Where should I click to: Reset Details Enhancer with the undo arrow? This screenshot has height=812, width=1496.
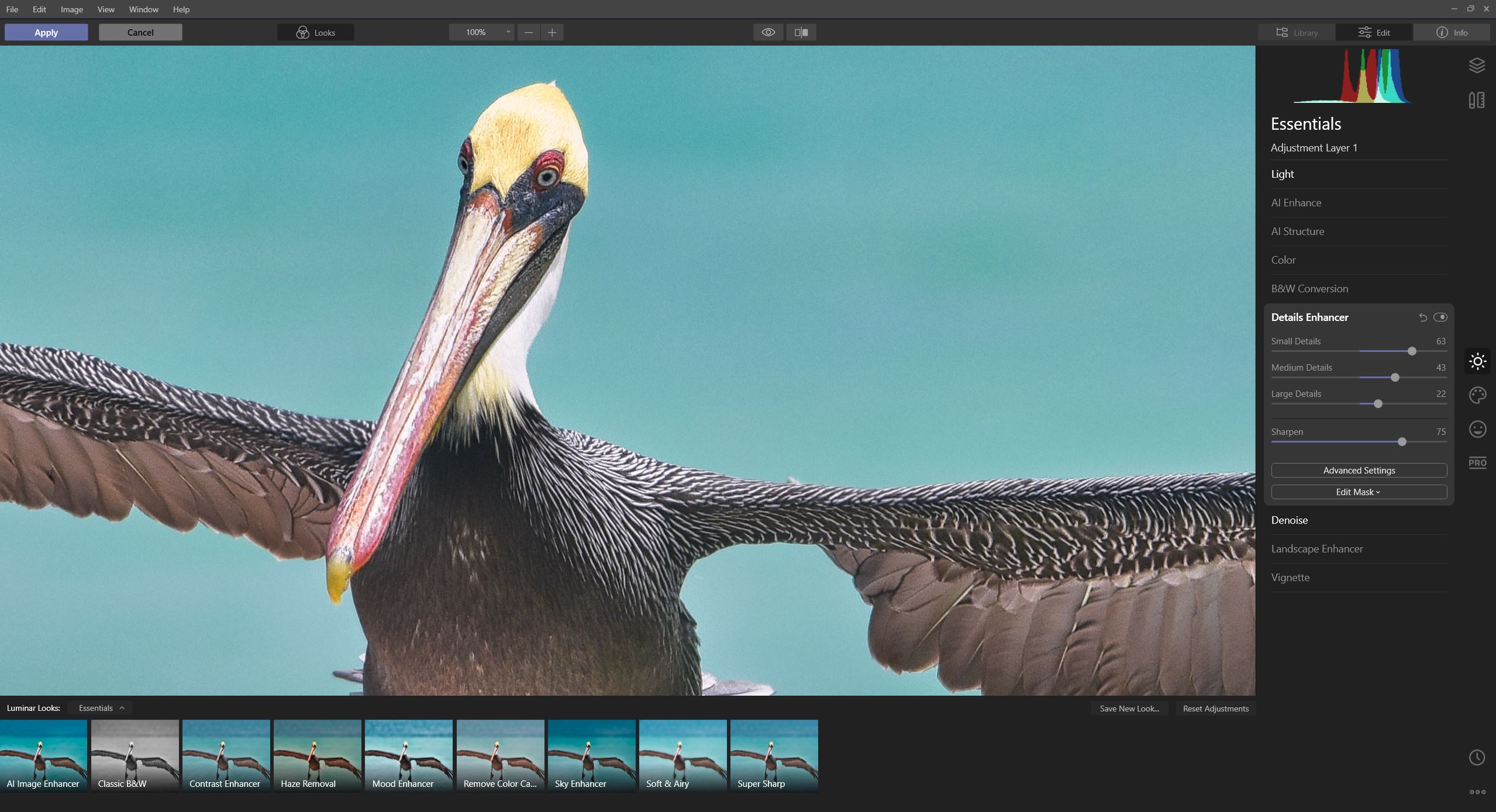pos(1421,317)
